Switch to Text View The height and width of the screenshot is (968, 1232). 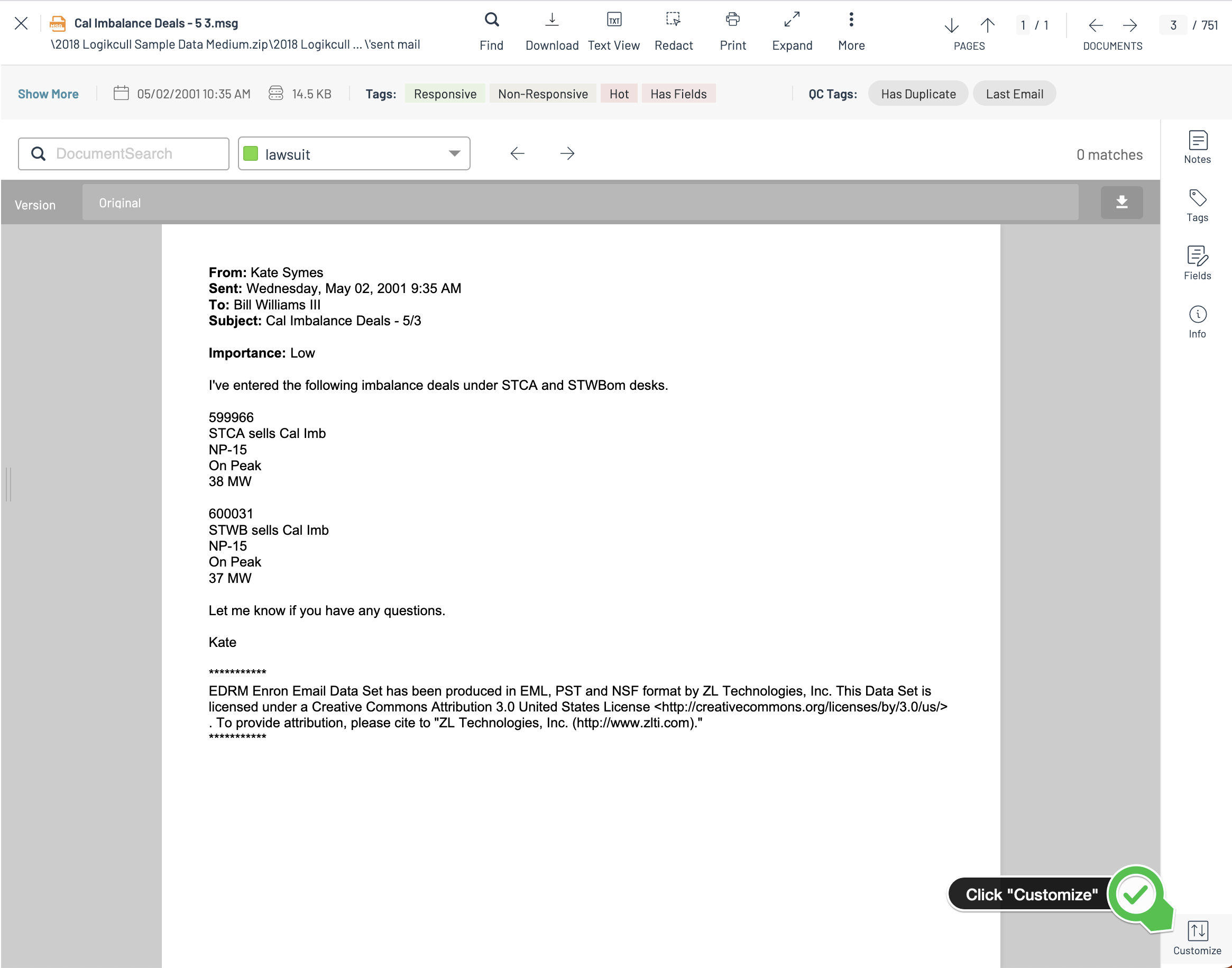pyautogui.click(x=613, y=32)
